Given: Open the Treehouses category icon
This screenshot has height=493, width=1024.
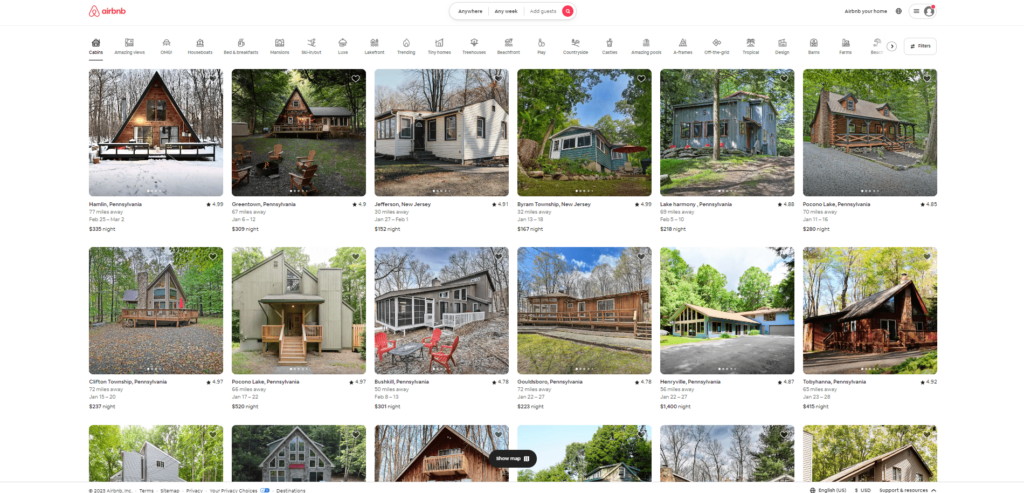Looking at the screenshot, I should point(474,42).
